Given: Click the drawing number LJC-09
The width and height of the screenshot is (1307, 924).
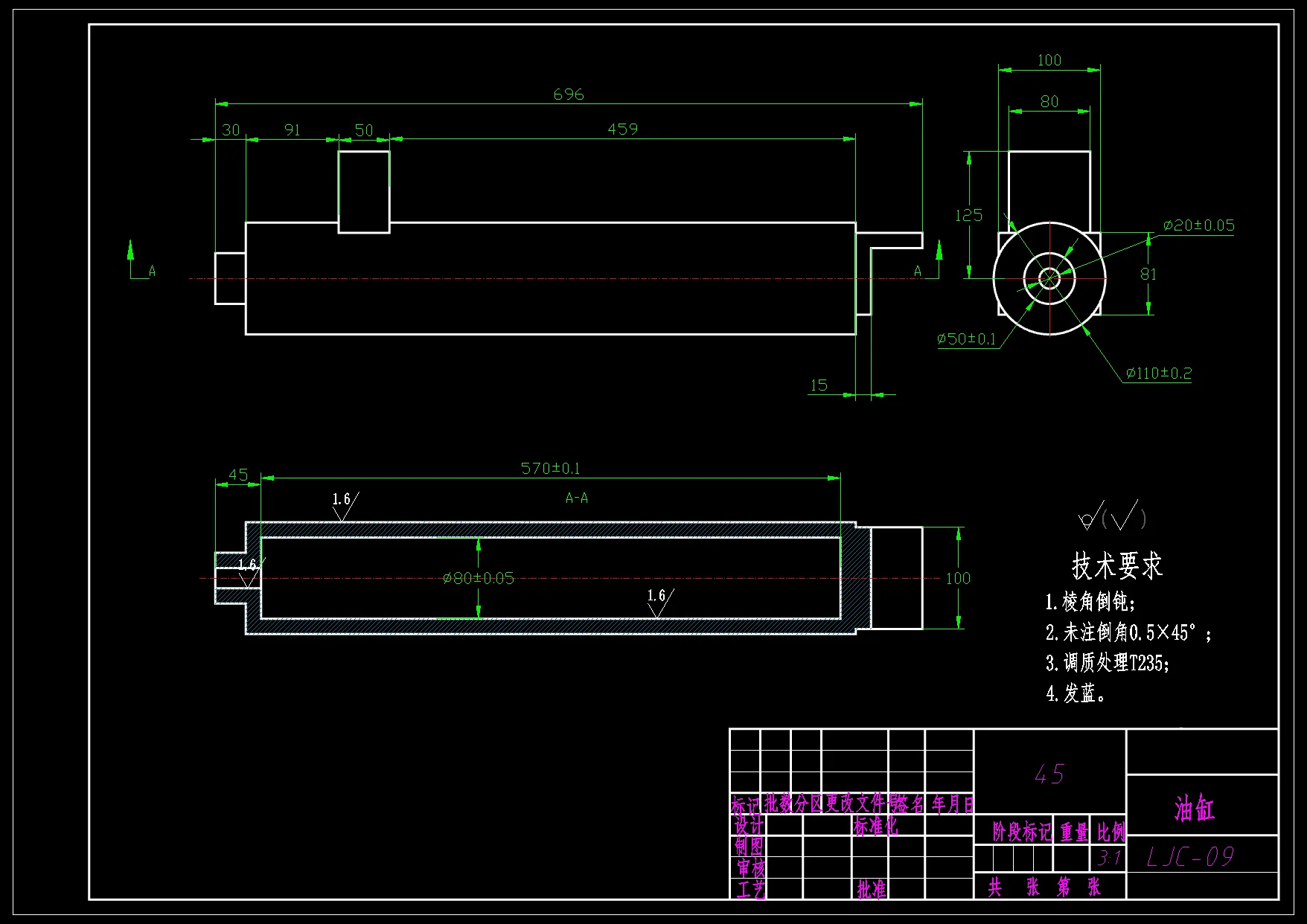Looking at the screenshot, I should tap(1190, 858).
